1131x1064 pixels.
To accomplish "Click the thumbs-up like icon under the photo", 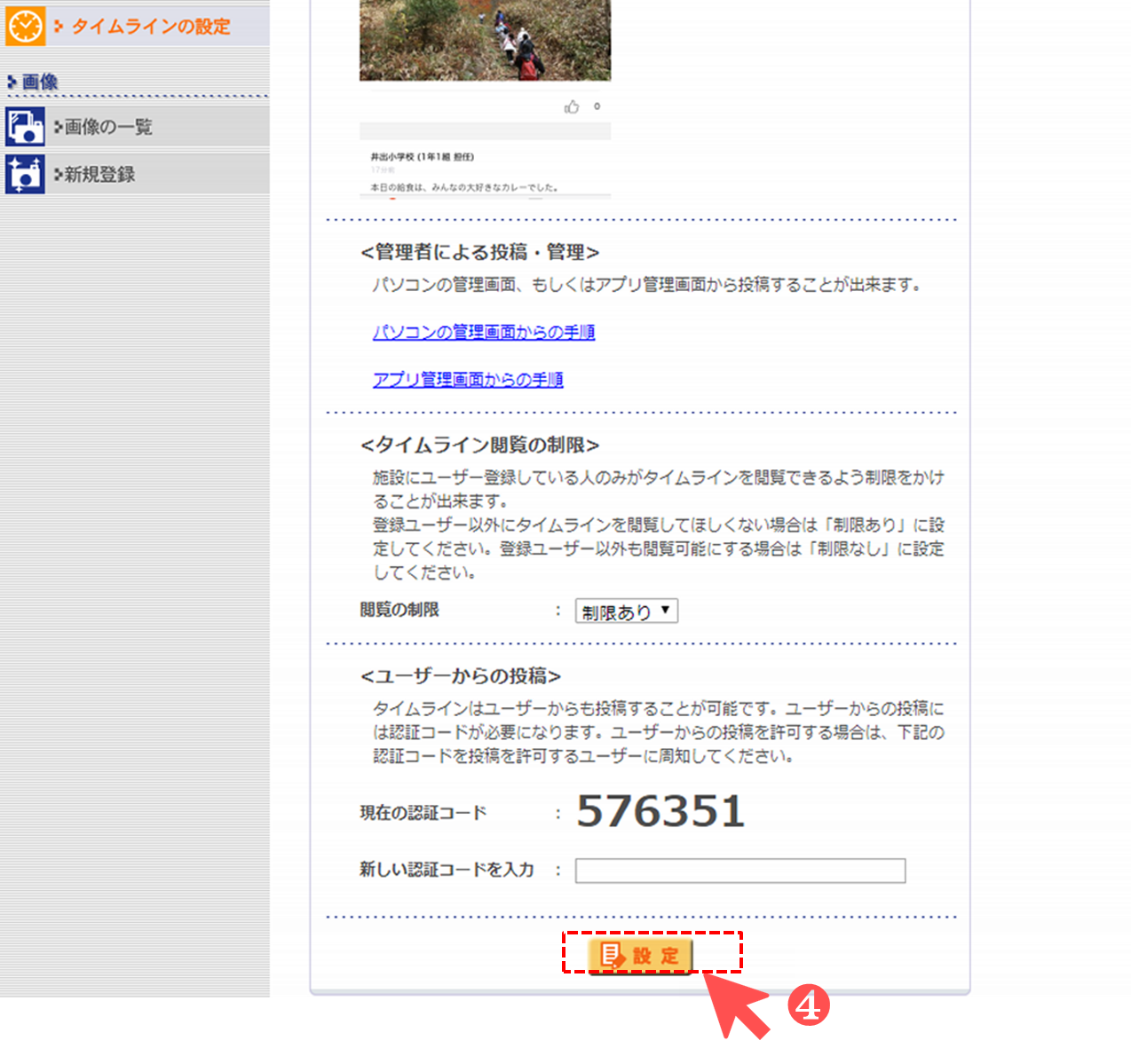I will [x=572, y=107].
